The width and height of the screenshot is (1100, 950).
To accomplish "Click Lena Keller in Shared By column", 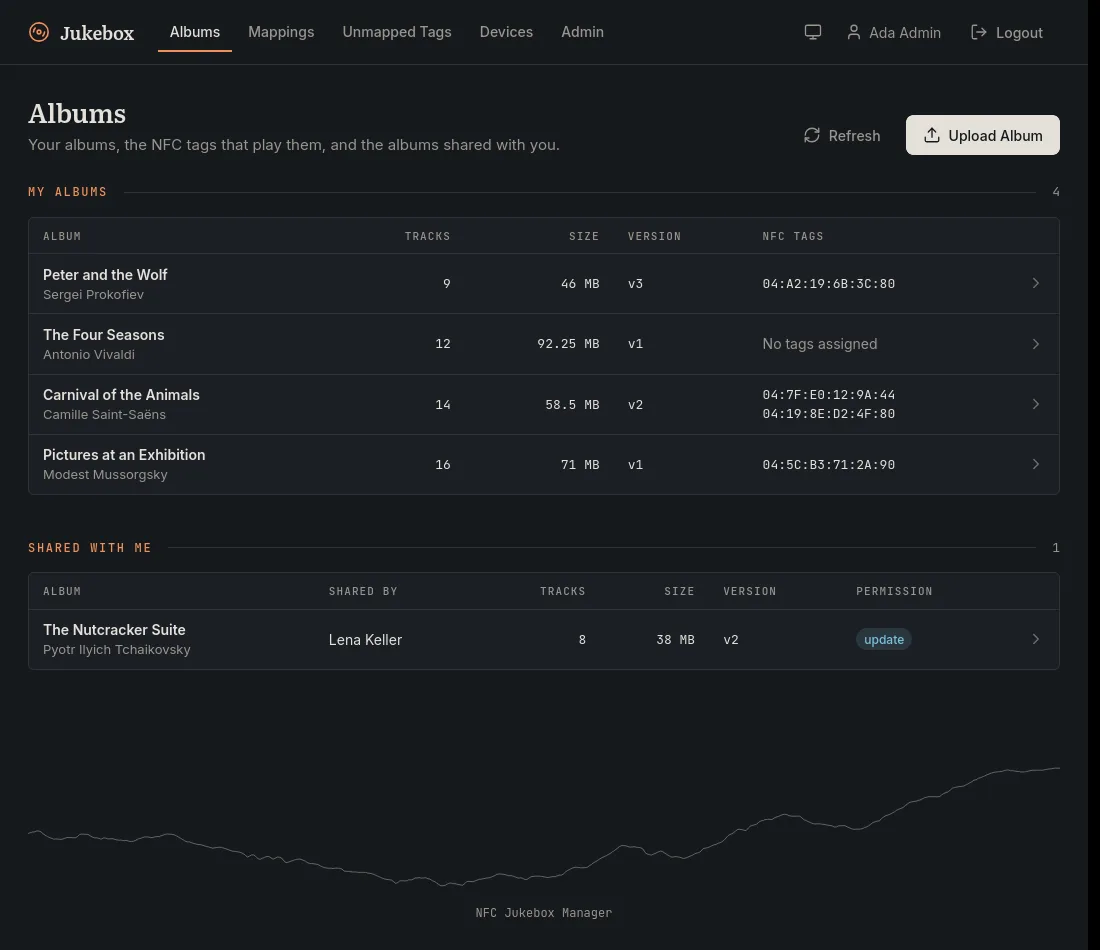I will tap(365, 640).
